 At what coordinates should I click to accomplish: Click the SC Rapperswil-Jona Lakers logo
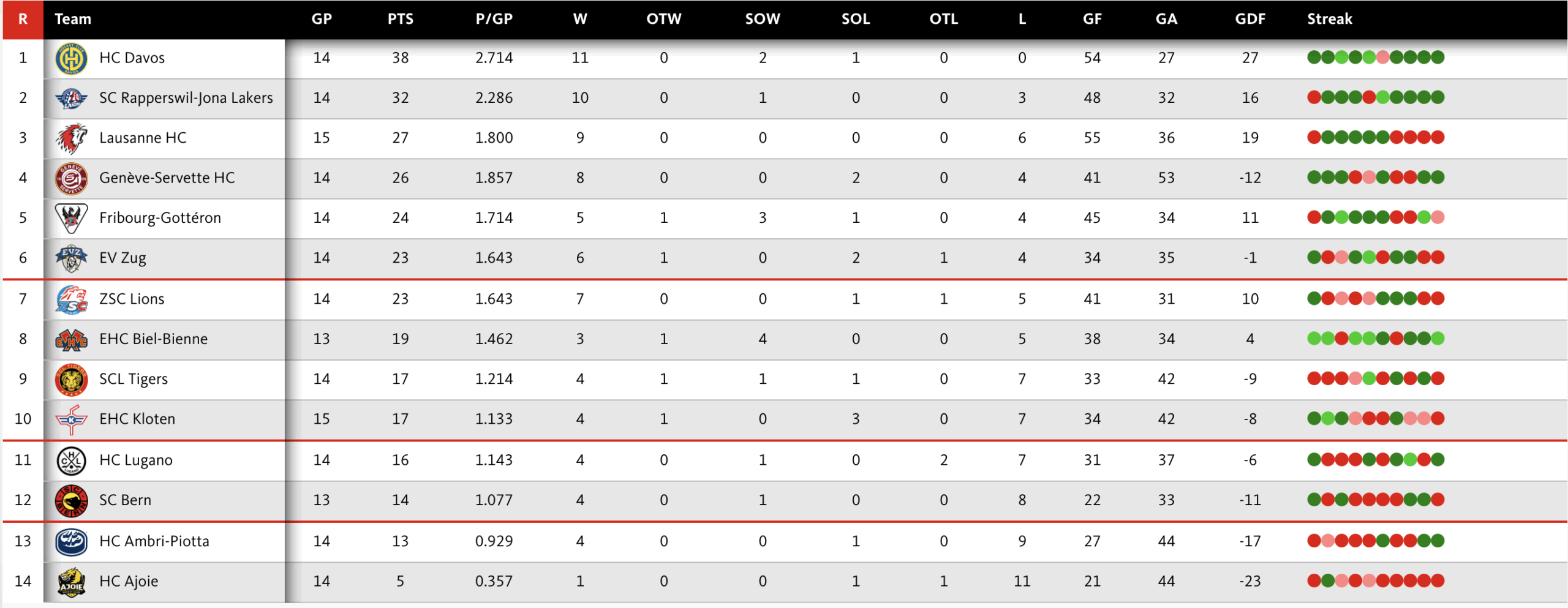coord(71,98)
